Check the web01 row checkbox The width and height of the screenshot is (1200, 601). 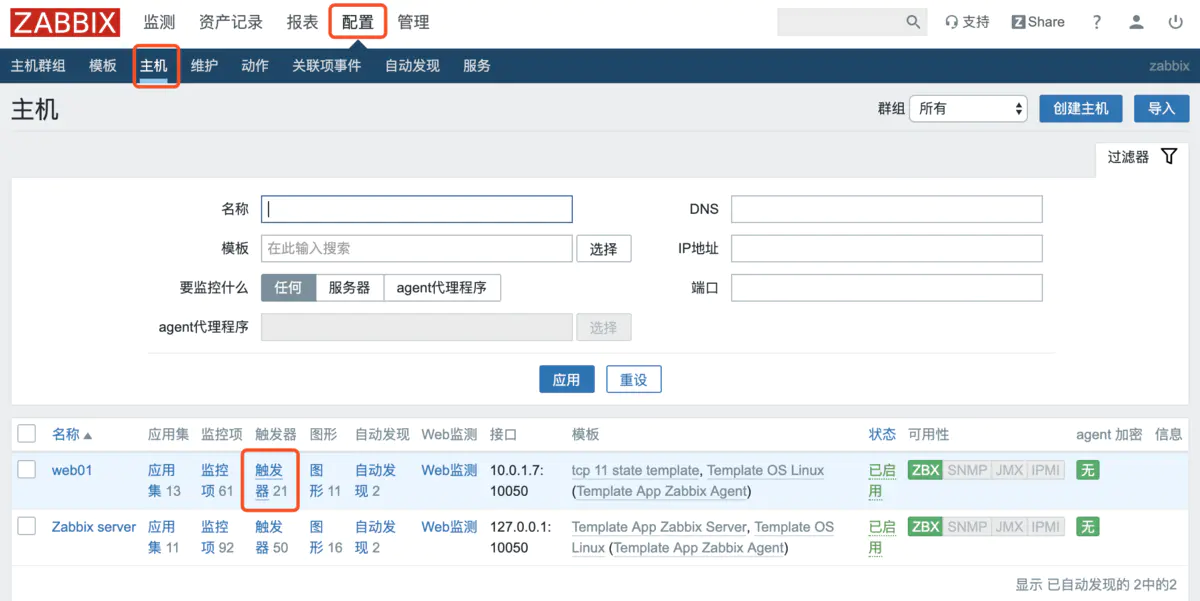pos(27,470)
